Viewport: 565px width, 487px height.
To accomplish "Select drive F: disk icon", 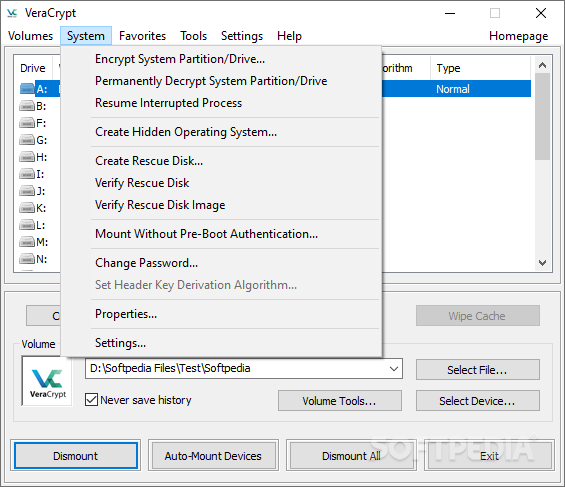I will coord(27,123).
